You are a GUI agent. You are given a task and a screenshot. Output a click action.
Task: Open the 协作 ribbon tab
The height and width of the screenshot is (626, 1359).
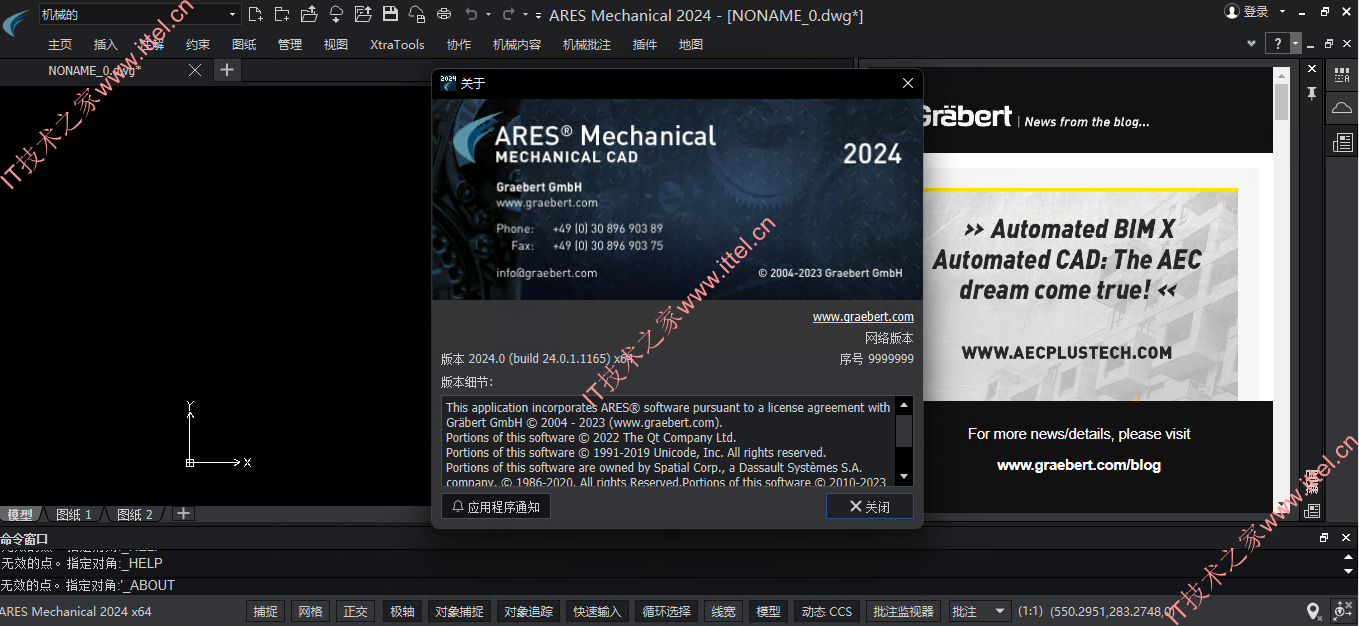459,44
